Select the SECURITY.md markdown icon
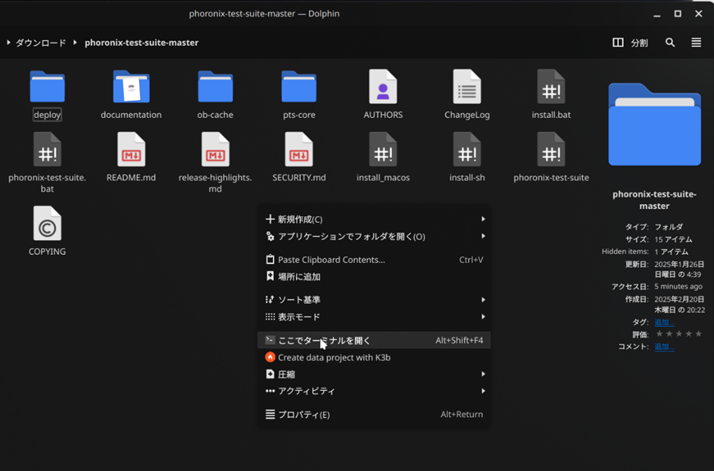 [299, 149]
